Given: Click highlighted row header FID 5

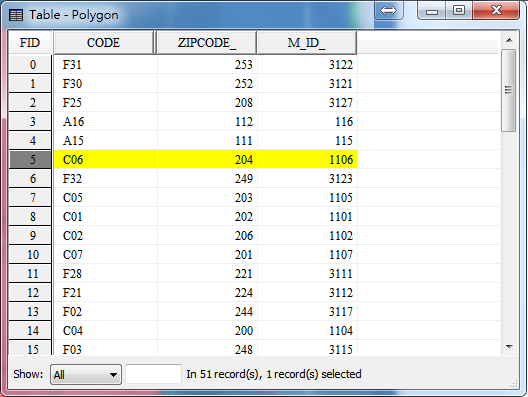Looking at the screenshot, I should click(30, 159).
